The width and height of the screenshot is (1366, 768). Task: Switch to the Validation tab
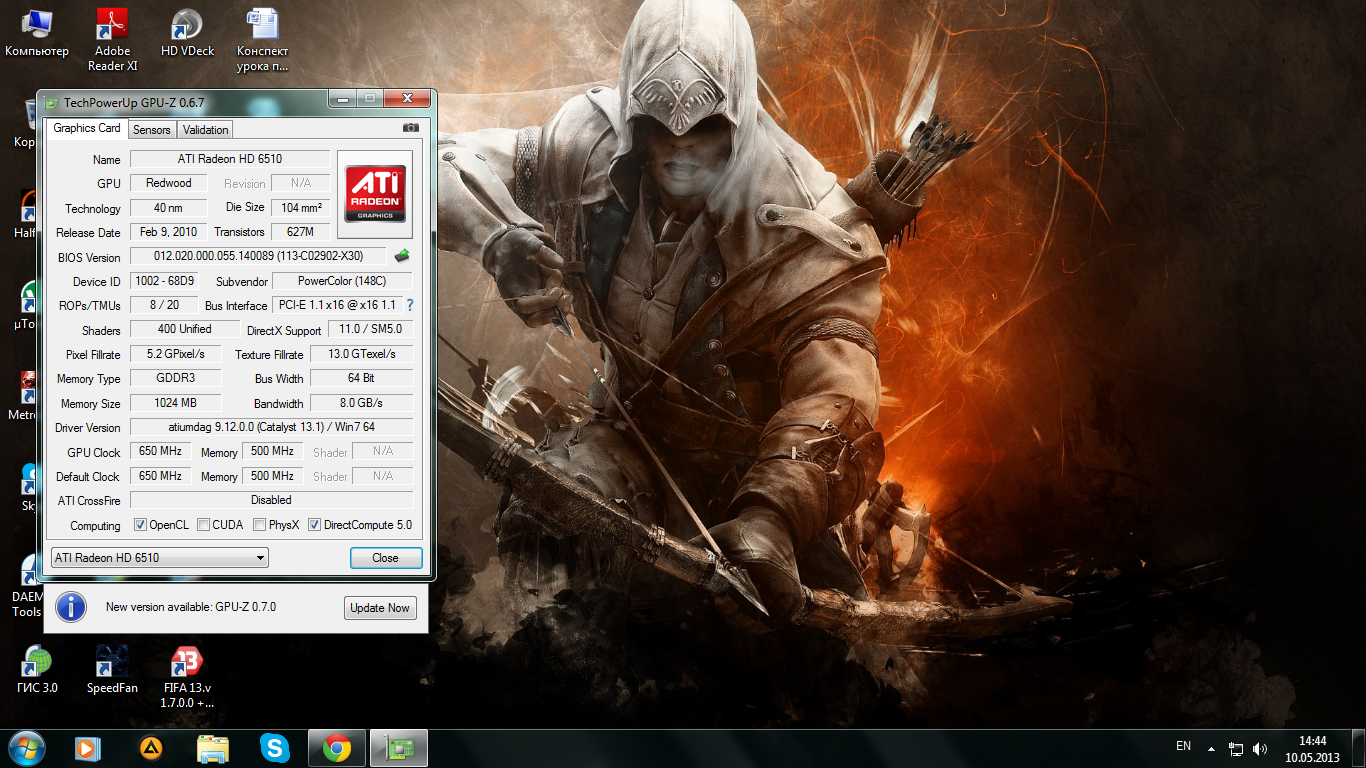click(206, 130)
